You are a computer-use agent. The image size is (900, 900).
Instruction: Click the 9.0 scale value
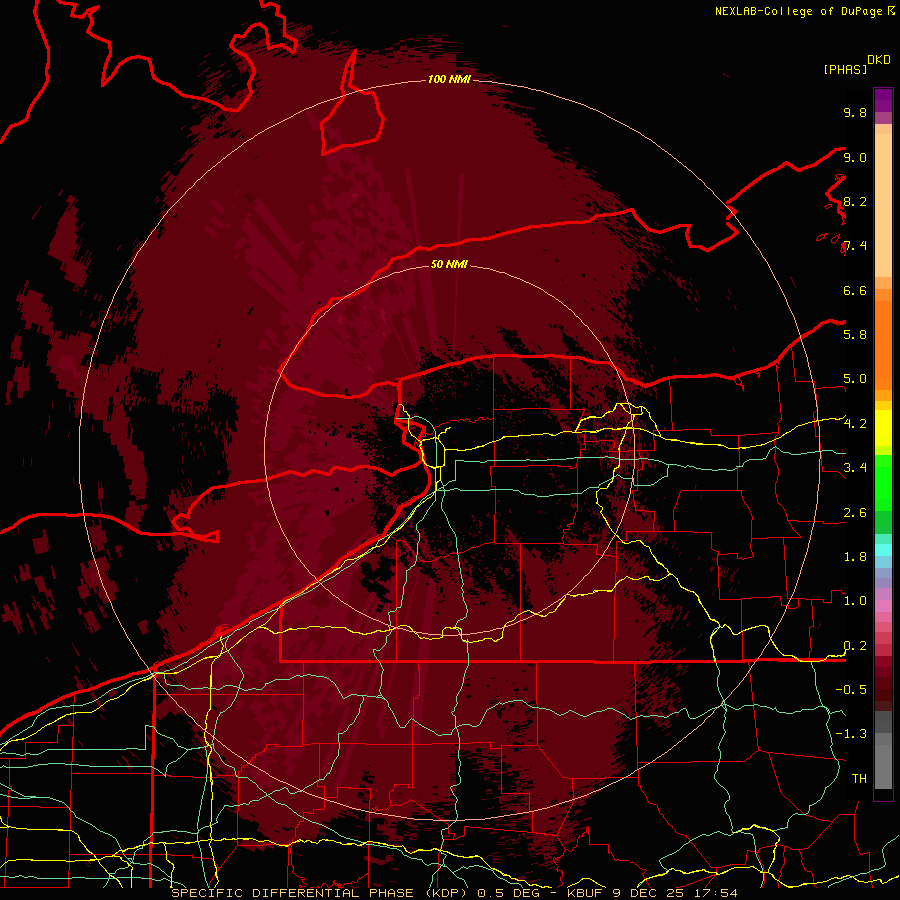[x=855, y=157]
